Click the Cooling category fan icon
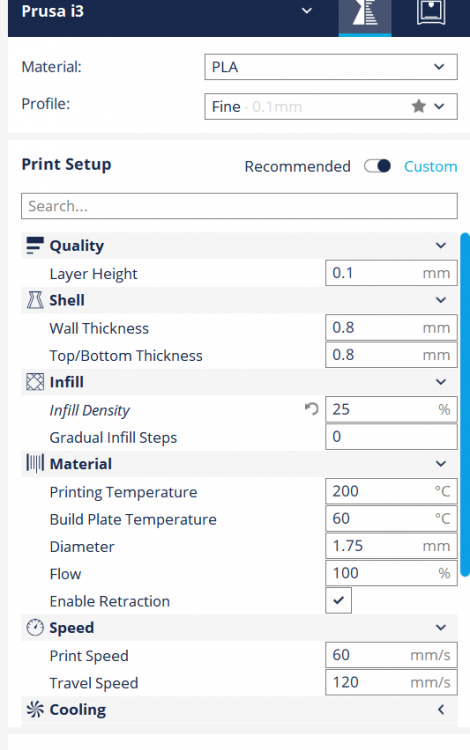Image resolution: width=470 pixels, height=750 pixels. point(35,709)
